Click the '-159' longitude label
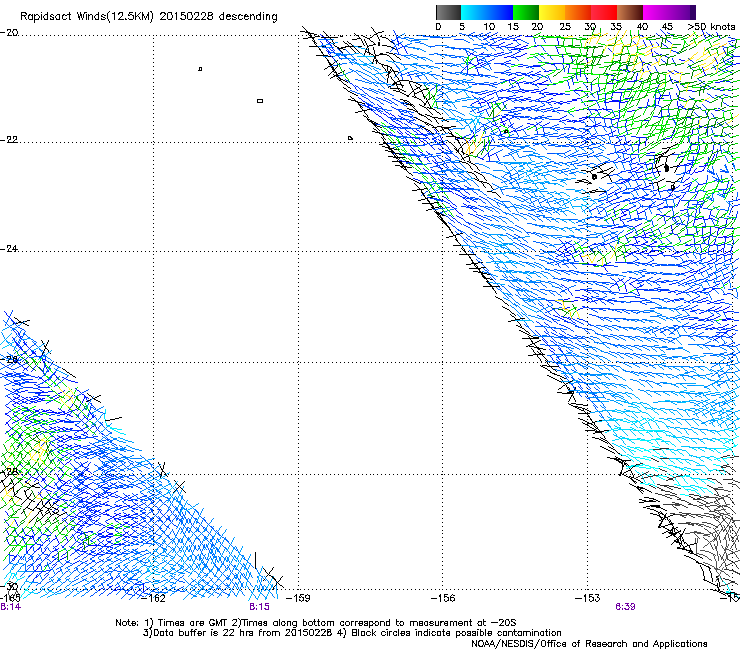This screenshot has width=740, height=650. click(298, 598)
